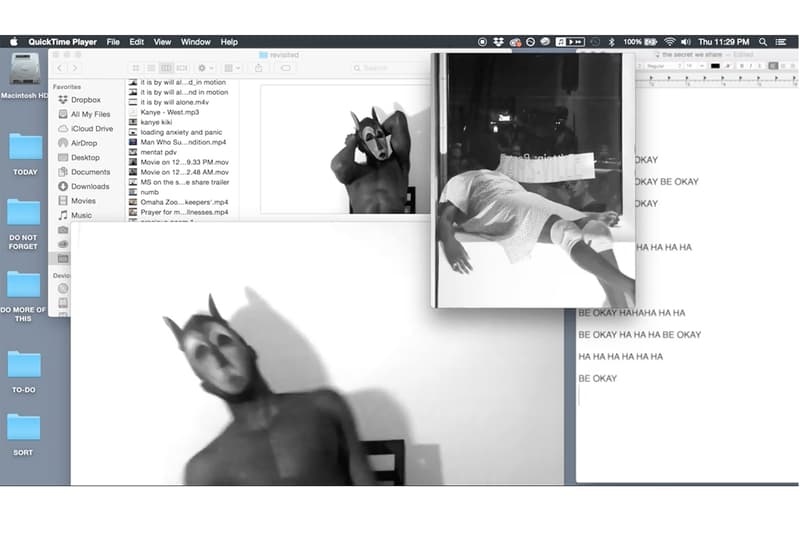Open the Finder arrange-by dropdown
This screenshot has height=533, width=800.
tap(230, 68)
